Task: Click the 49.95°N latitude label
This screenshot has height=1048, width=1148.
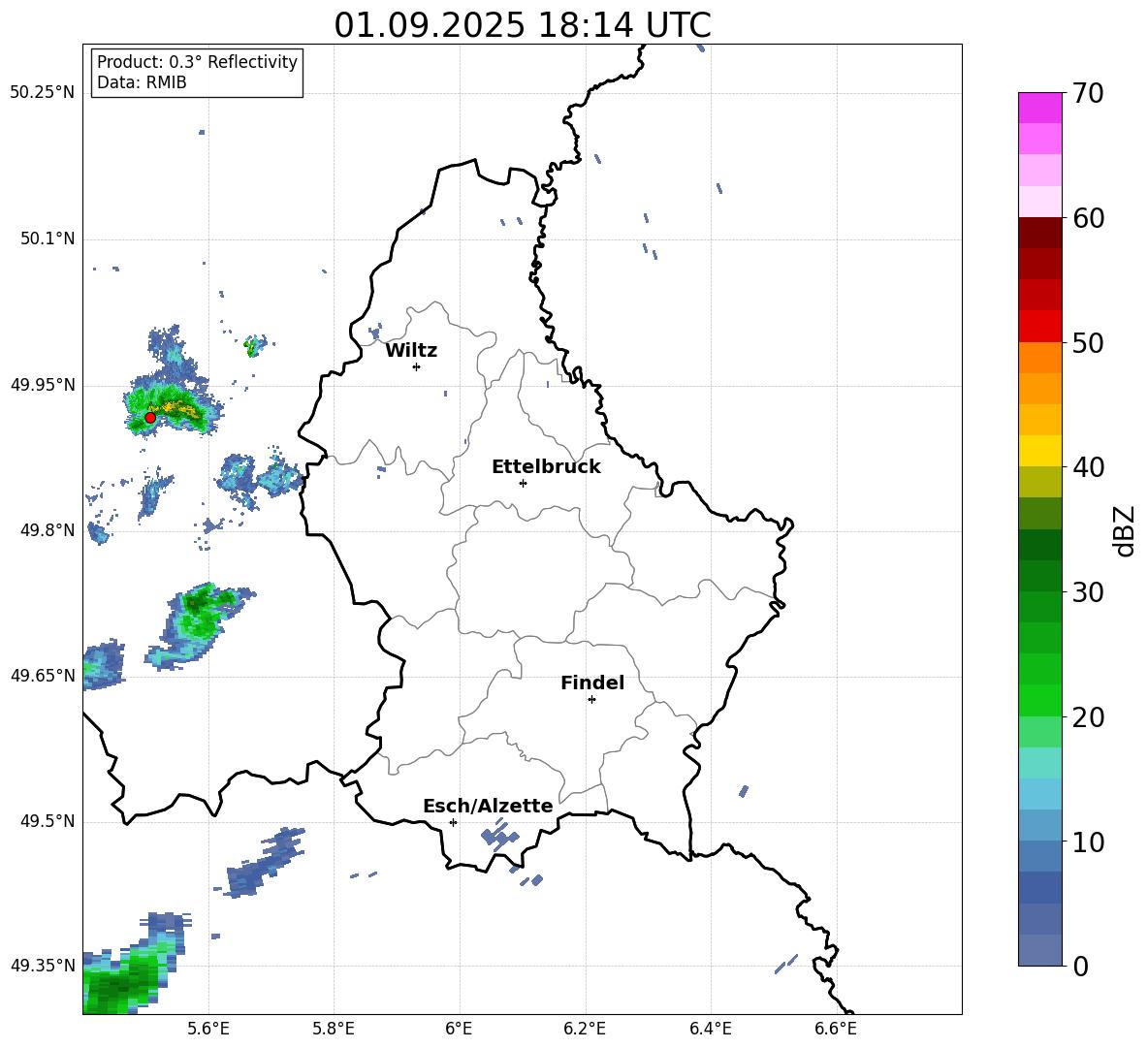Action: point(43,385)
